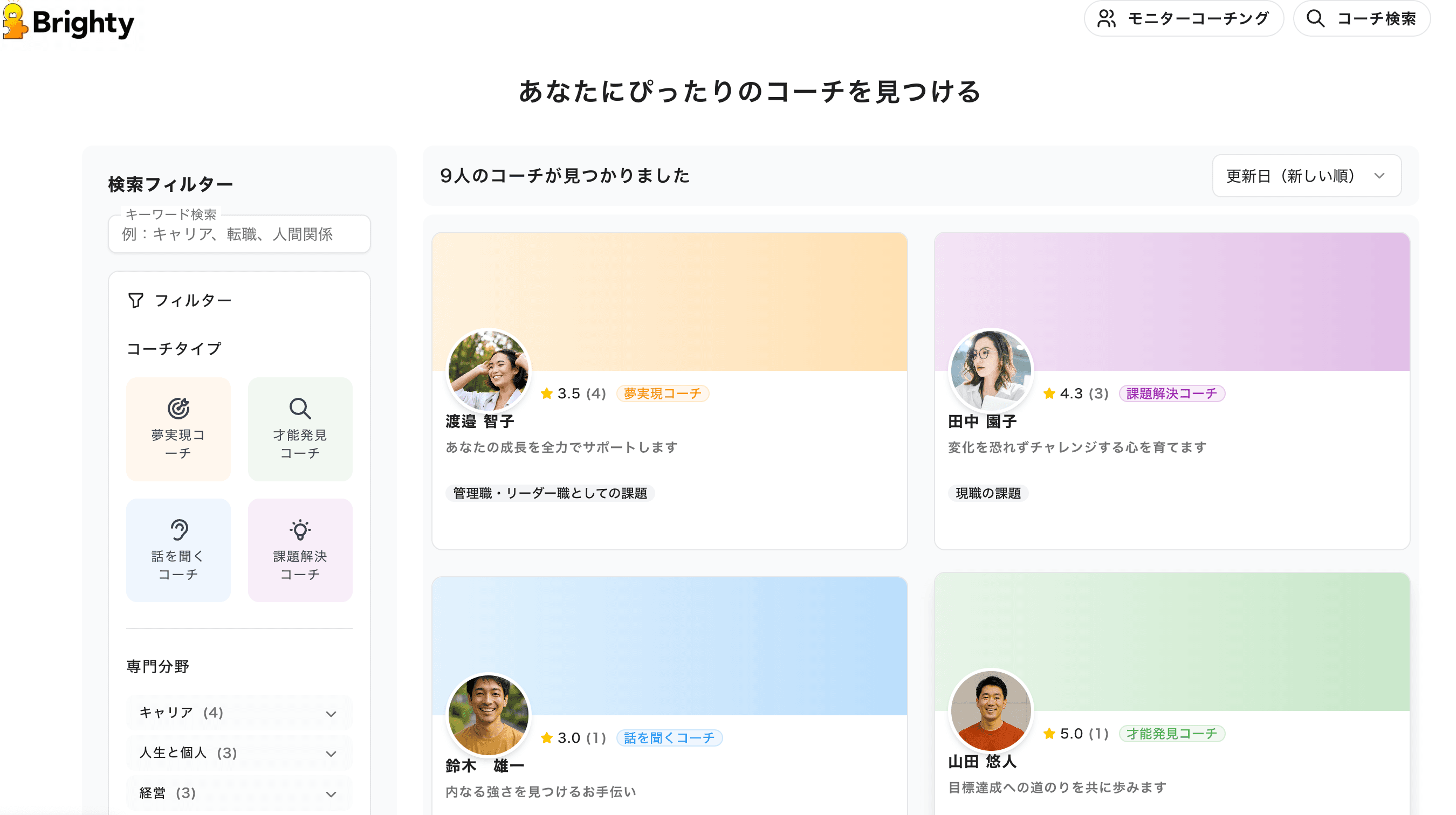Click the star rating icon for 渡邉 智子

tap(547, 393)
